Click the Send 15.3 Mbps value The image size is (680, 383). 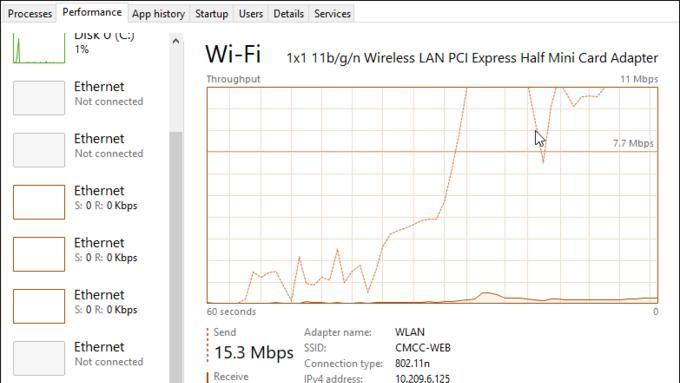point(254,353)
